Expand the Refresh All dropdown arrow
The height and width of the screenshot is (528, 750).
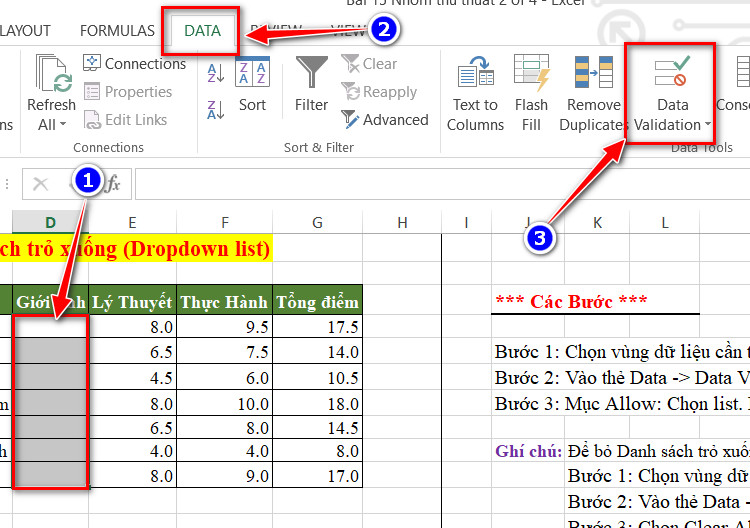63,125
